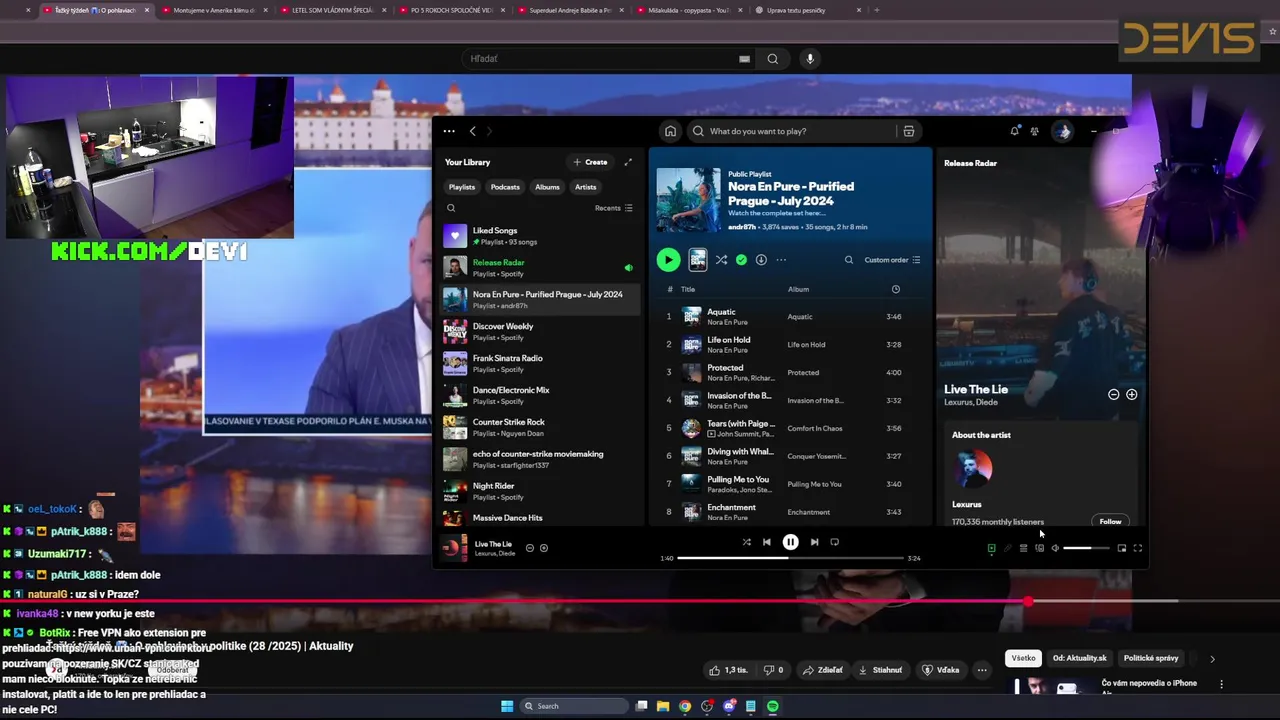Toggle playlist shuffle next to play button
This screenshot has width=1280, height=720.
point(721,260)
